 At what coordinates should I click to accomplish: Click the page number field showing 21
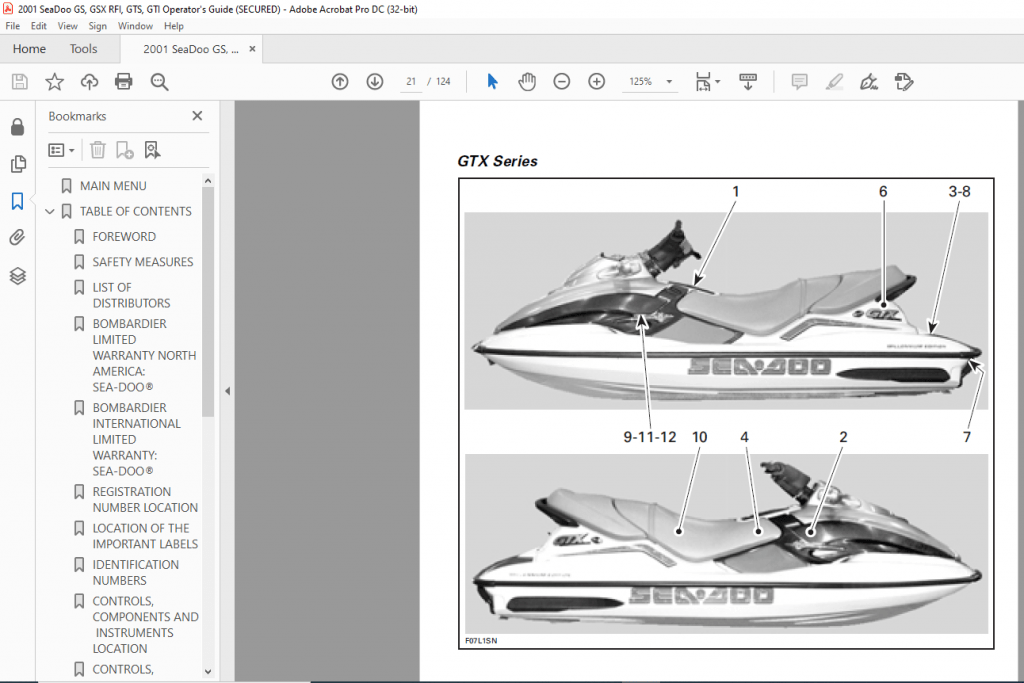411,82
